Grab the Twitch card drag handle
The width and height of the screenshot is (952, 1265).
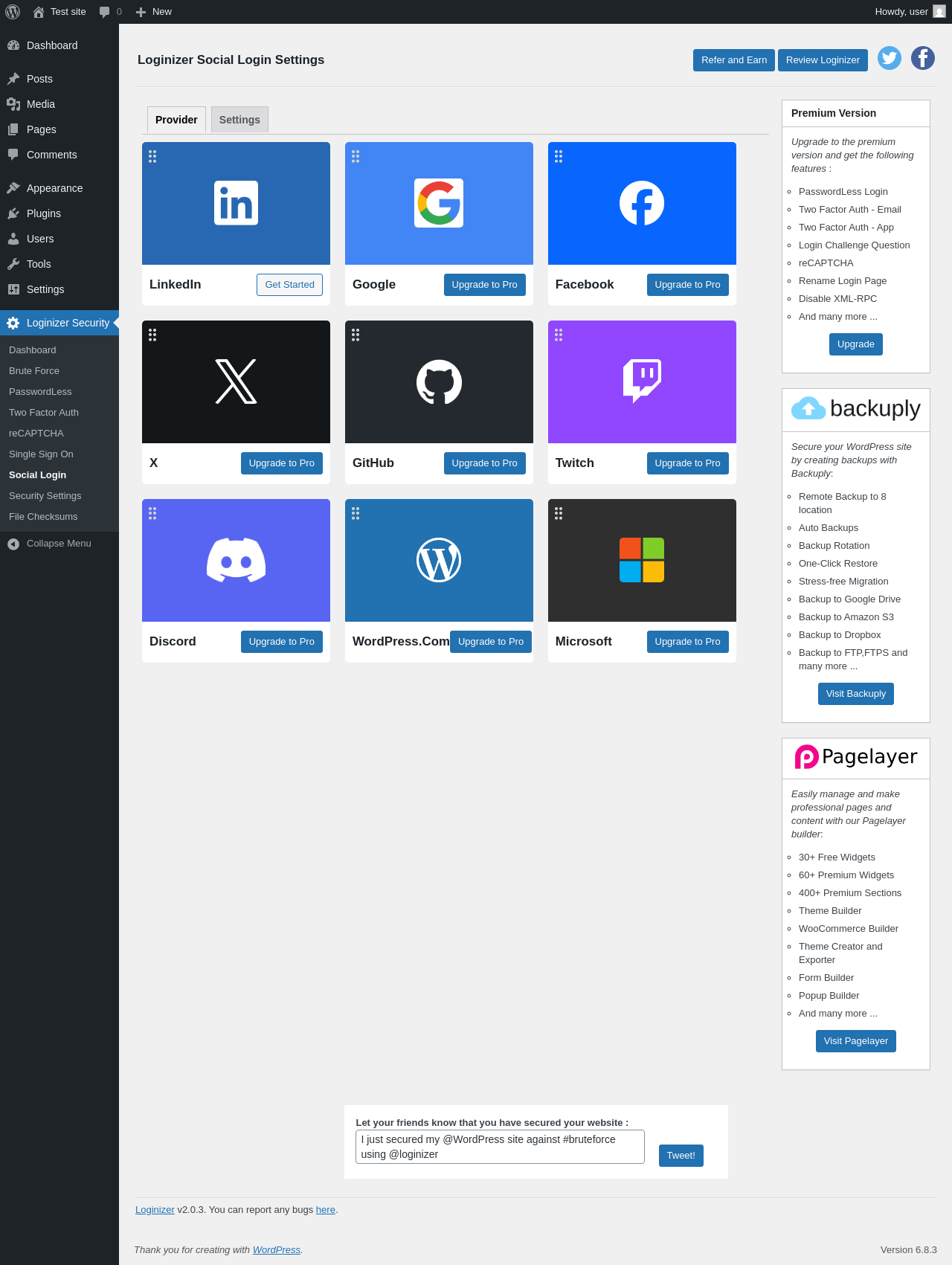pyautogui.click(x=559, y=335)
